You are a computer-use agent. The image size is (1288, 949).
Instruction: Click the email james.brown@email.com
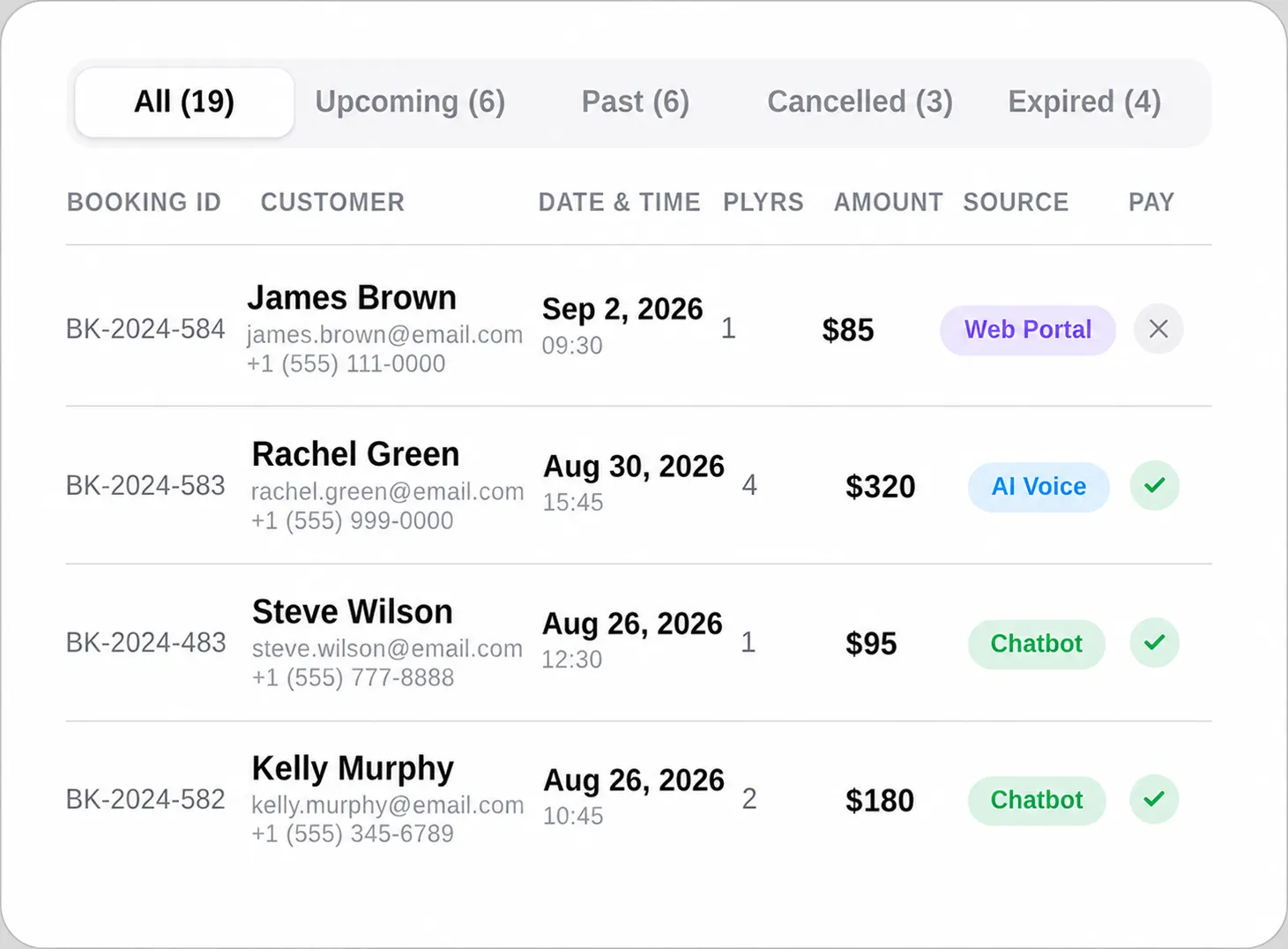384,335
